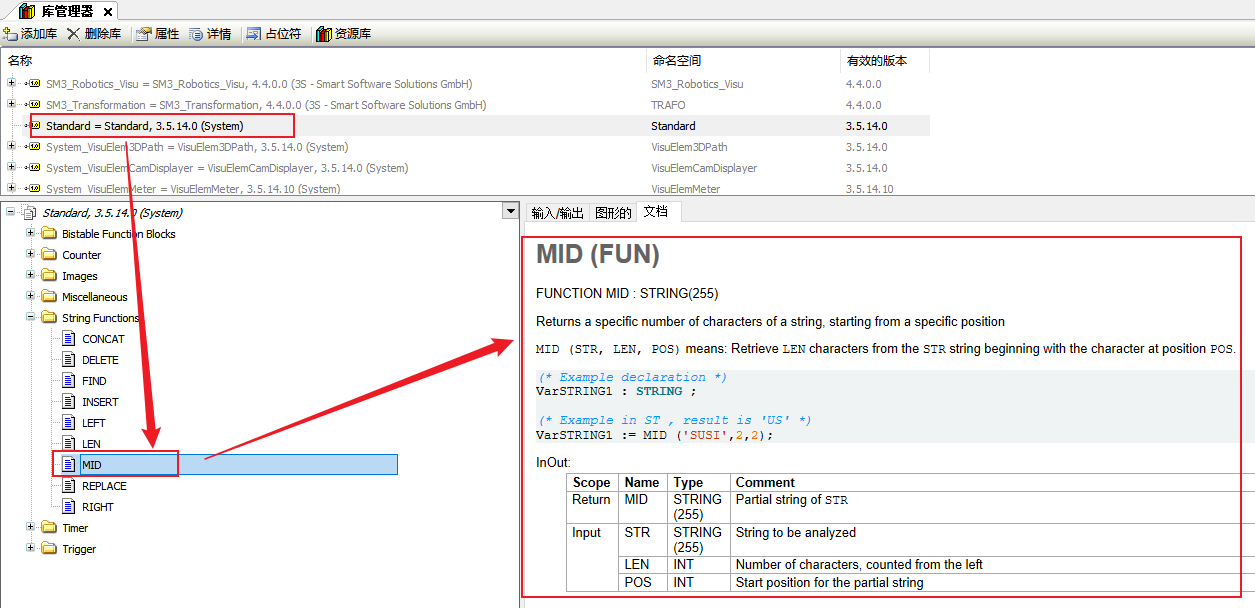Click the 添加库 (Add Library) toolbar icon
This screenshot has height=608, width=1255.
12,34
